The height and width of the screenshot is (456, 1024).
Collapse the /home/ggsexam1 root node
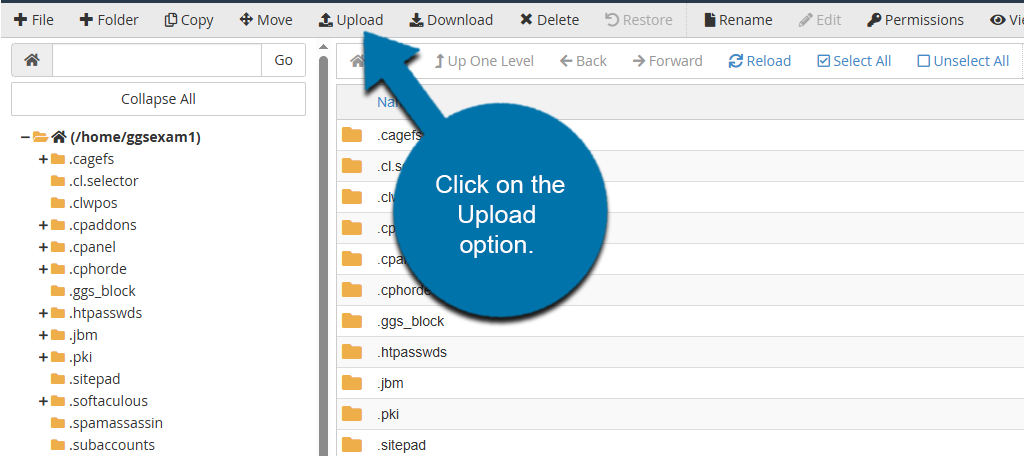coord(25,137)
